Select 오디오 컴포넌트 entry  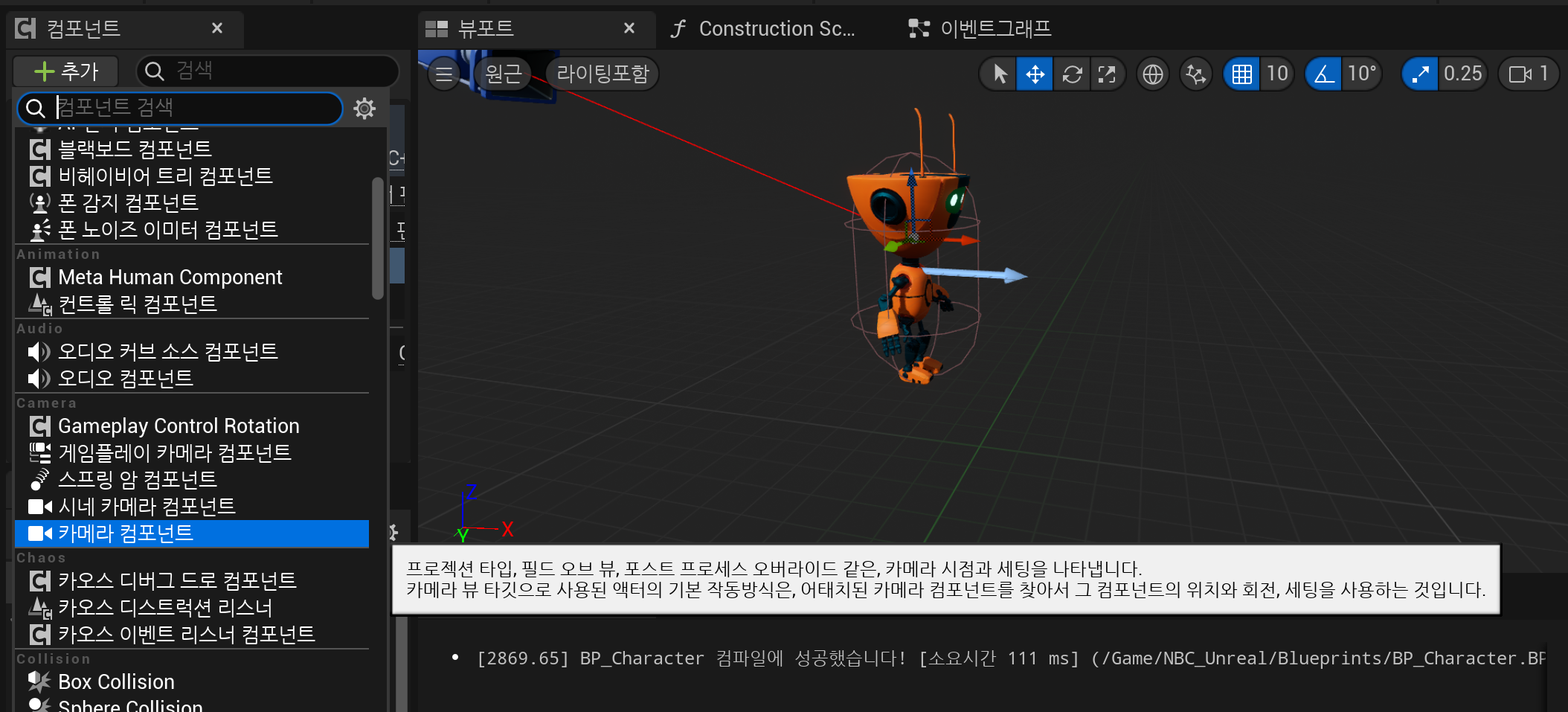pyautogui.click(x=192, y=378)
